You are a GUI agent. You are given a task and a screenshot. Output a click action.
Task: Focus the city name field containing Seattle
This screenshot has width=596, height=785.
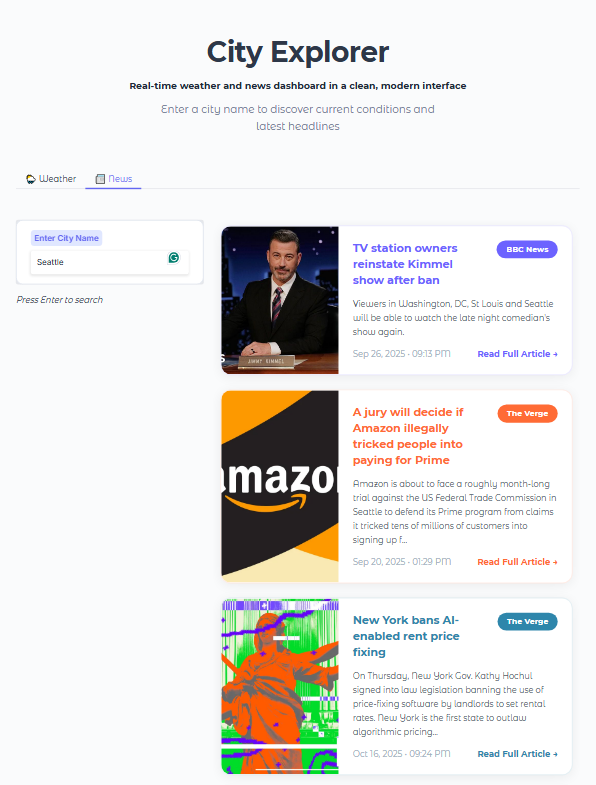pyautogui.click(x=110, y=262)
